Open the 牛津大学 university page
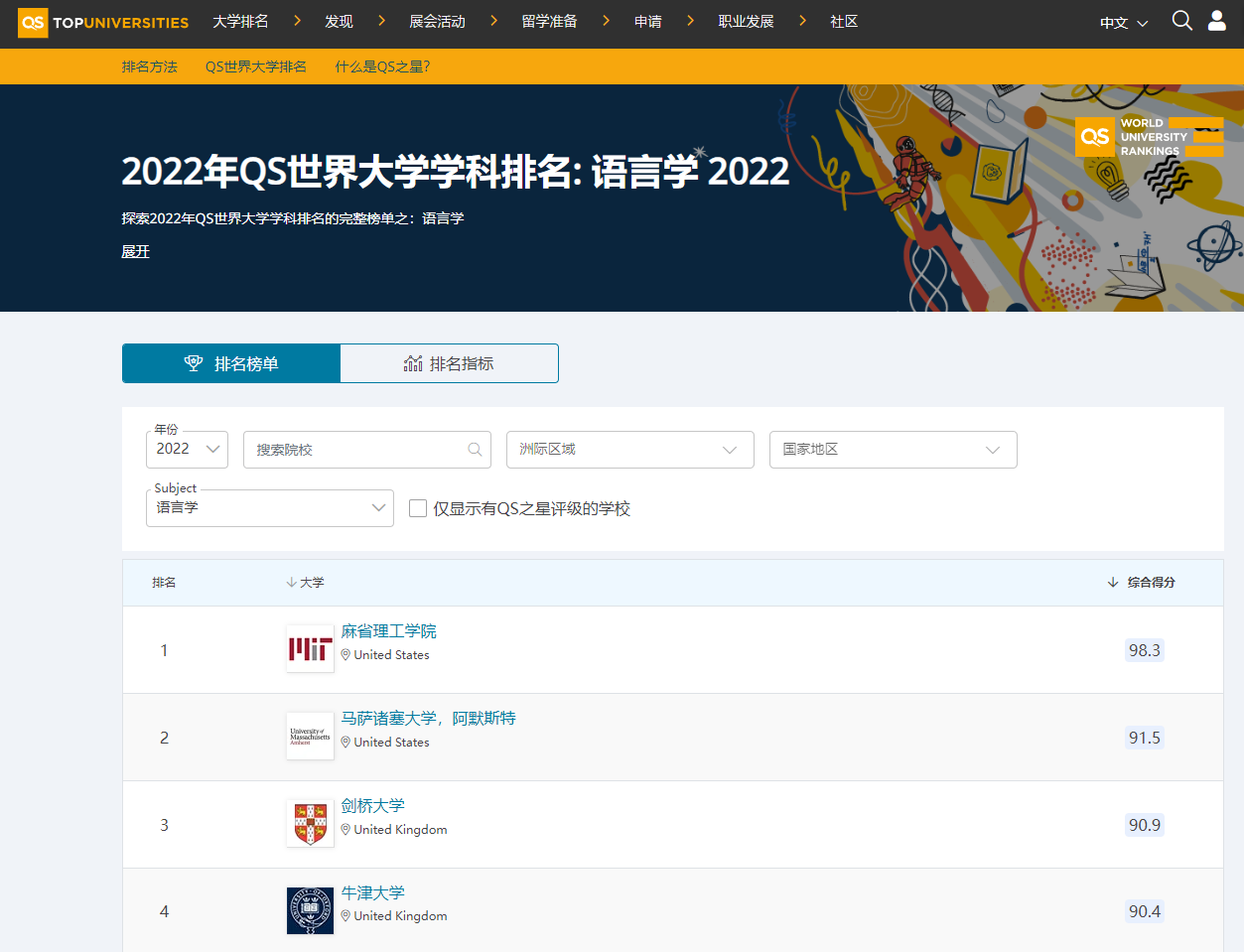The width and height of the screenshot is (1244, 952). [373, 893]
